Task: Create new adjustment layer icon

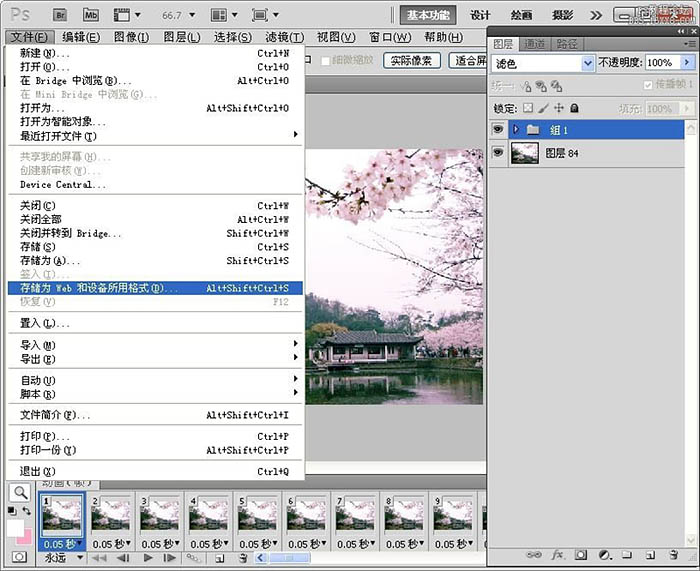Action: 603,553
